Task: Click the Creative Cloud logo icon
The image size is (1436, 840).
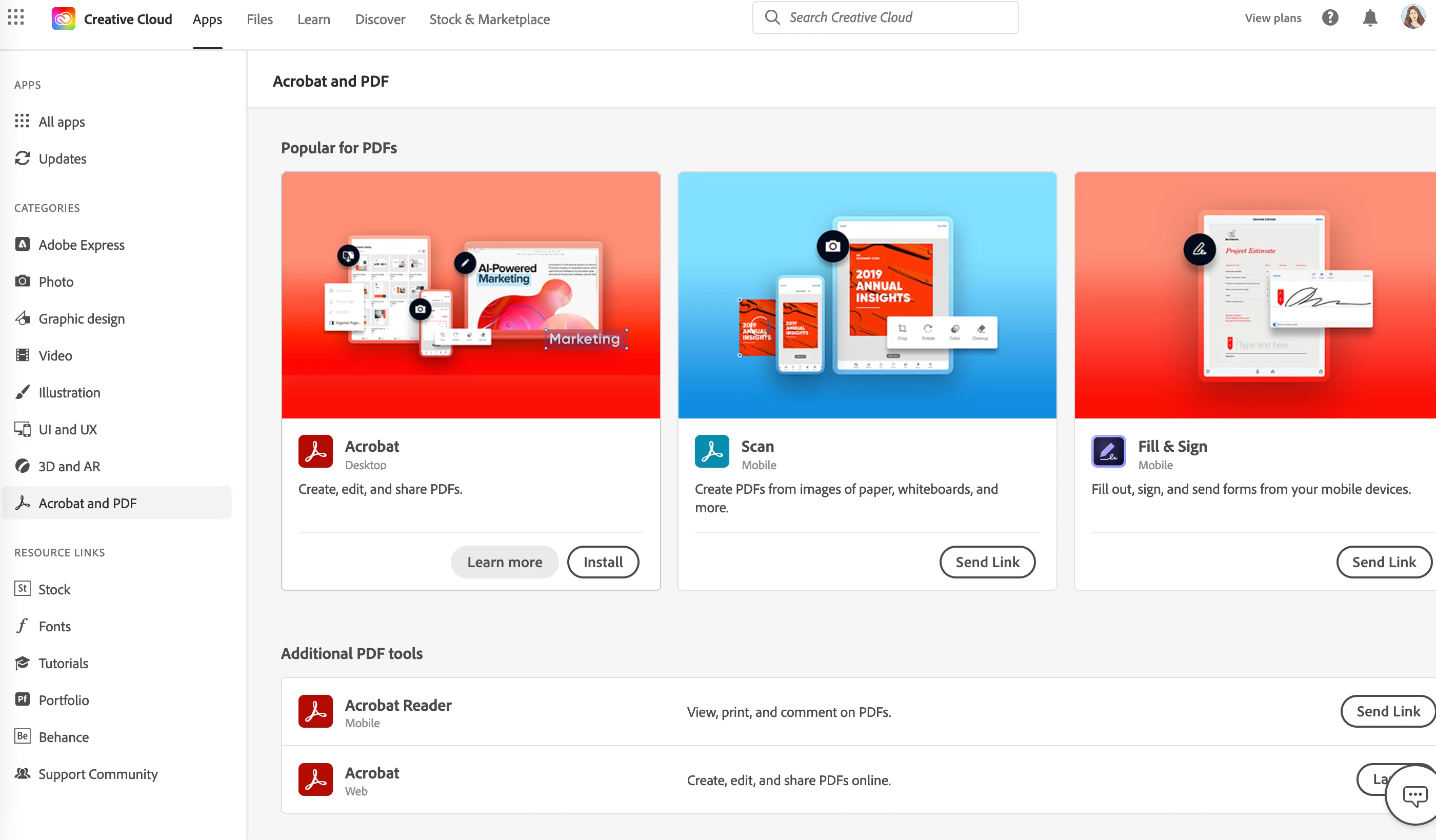Action: click(x=63, y=19)
